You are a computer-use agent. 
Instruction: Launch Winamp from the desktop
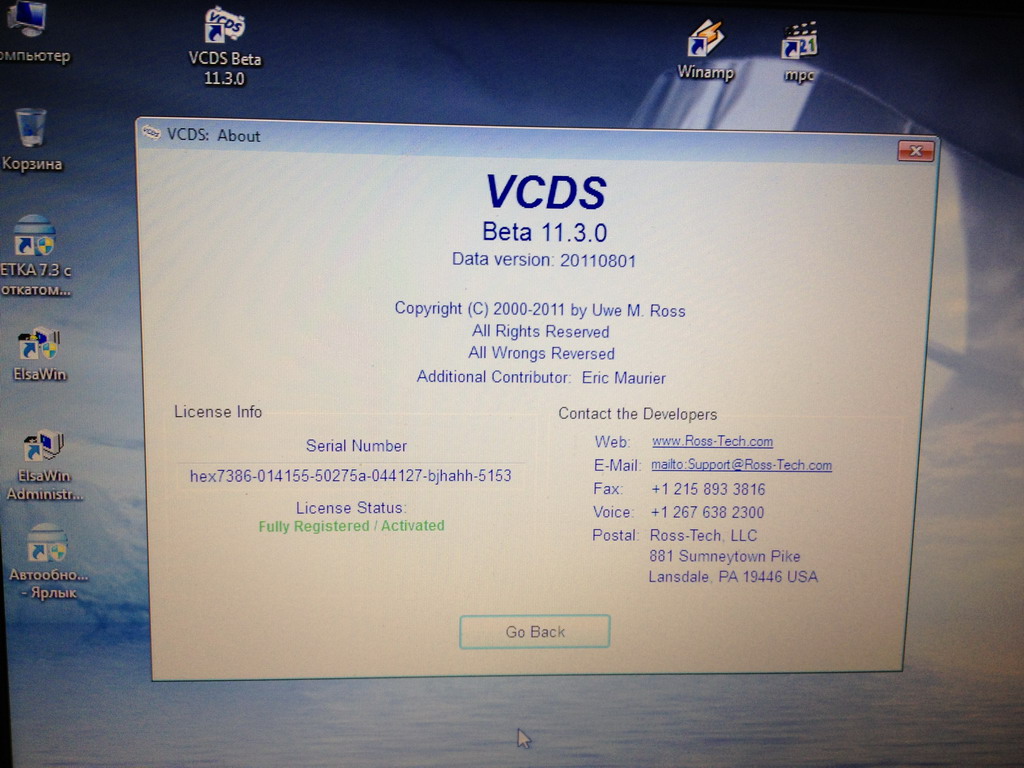coord(705,40)
